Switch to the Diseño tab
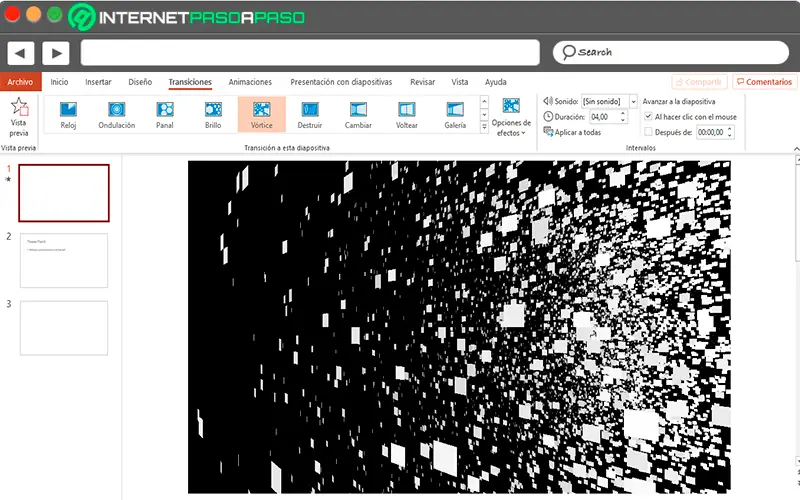The height and width of the screenshot is (500, 800). pos(140,82)
